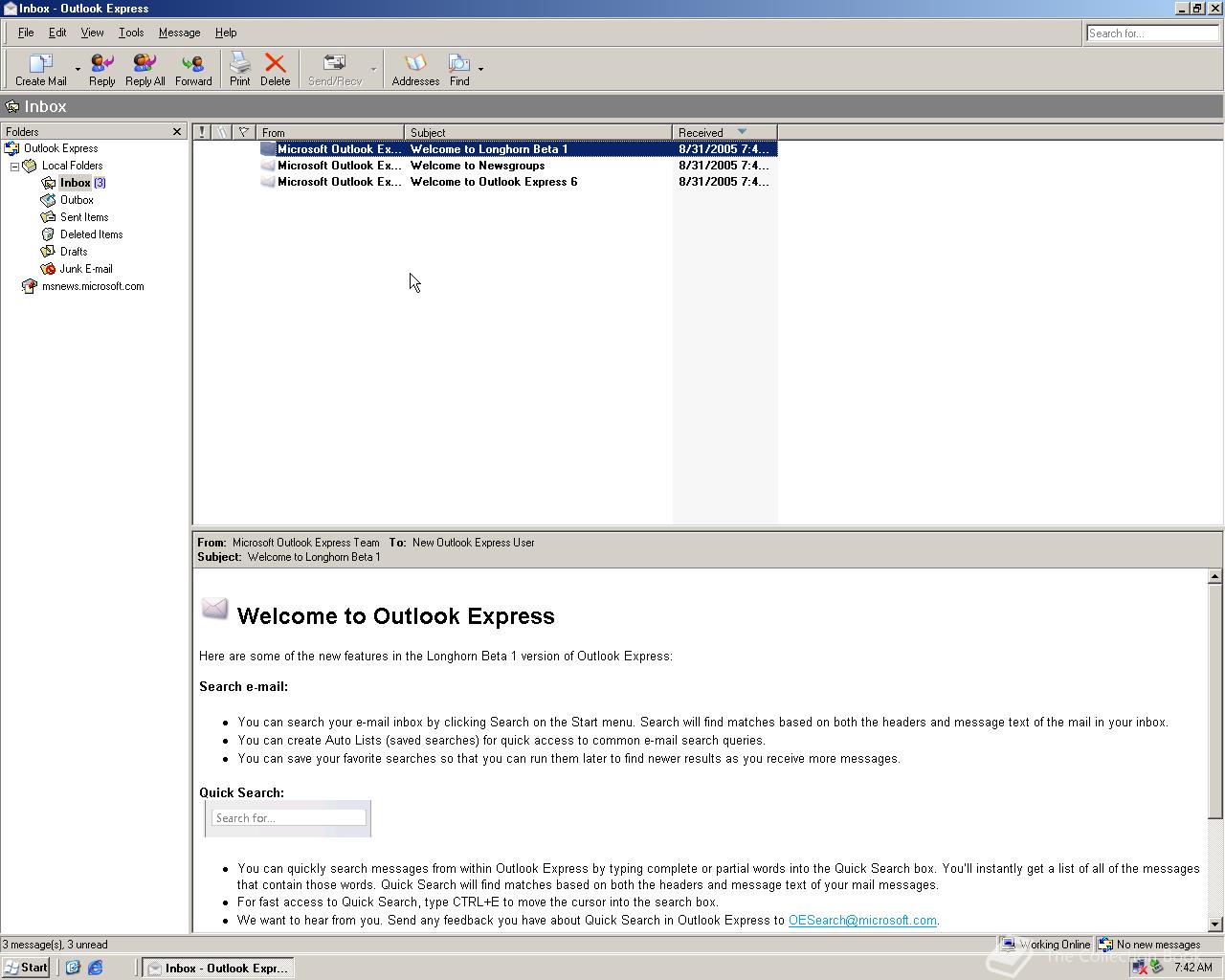The height and width of the screenshot is (980, 1225).
Task: Click the Create Mail toolbar icon
Action: [x=40, y=70]
